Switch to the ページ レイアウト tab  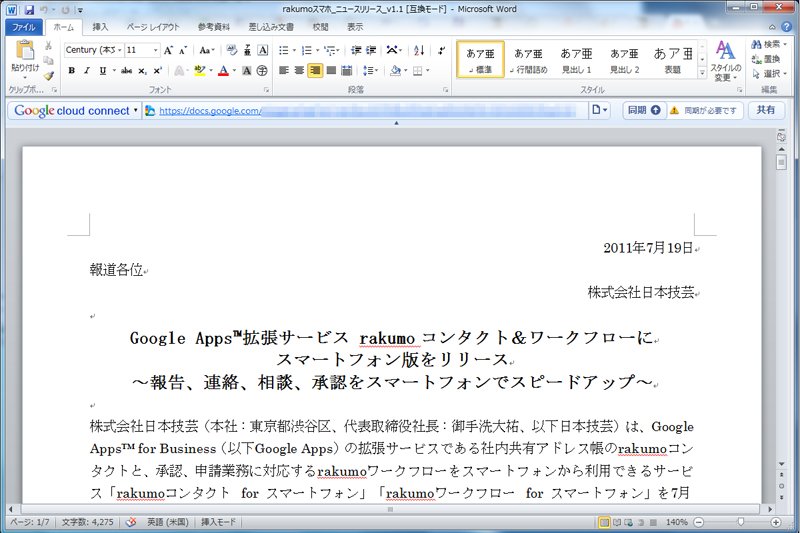coord(153,27)
